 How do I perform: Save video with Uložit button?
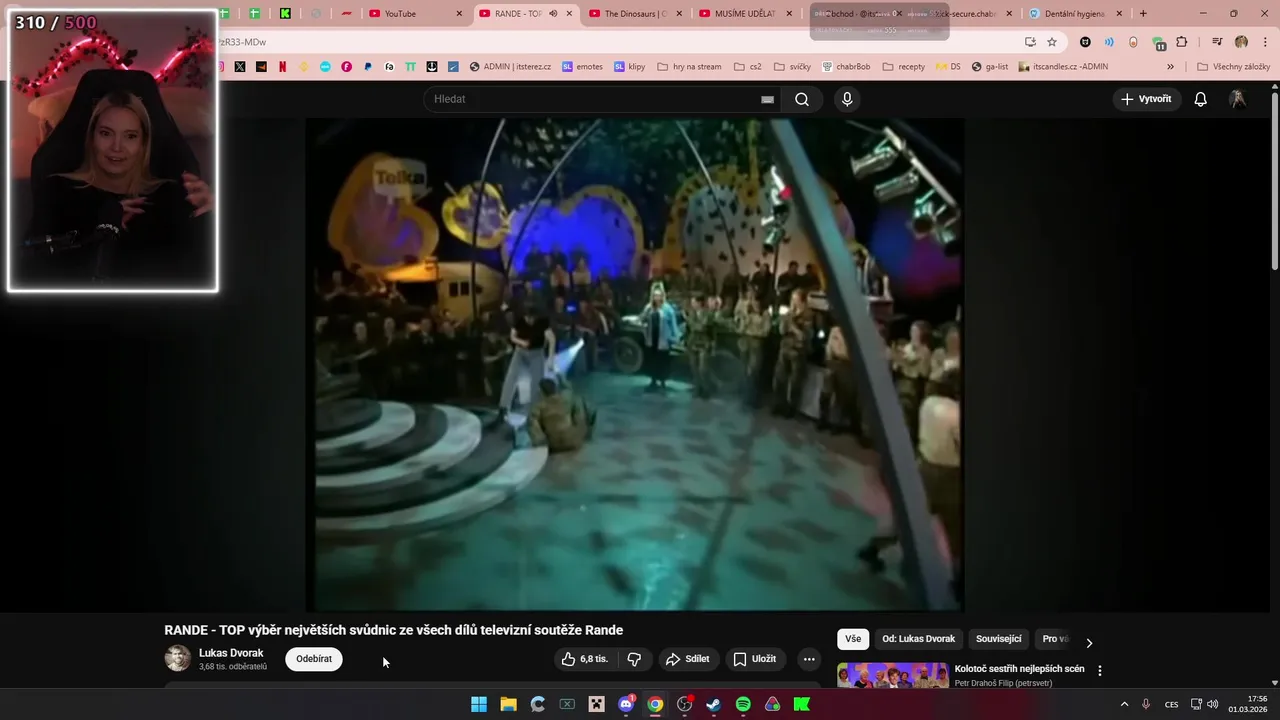tap(755, 659)
